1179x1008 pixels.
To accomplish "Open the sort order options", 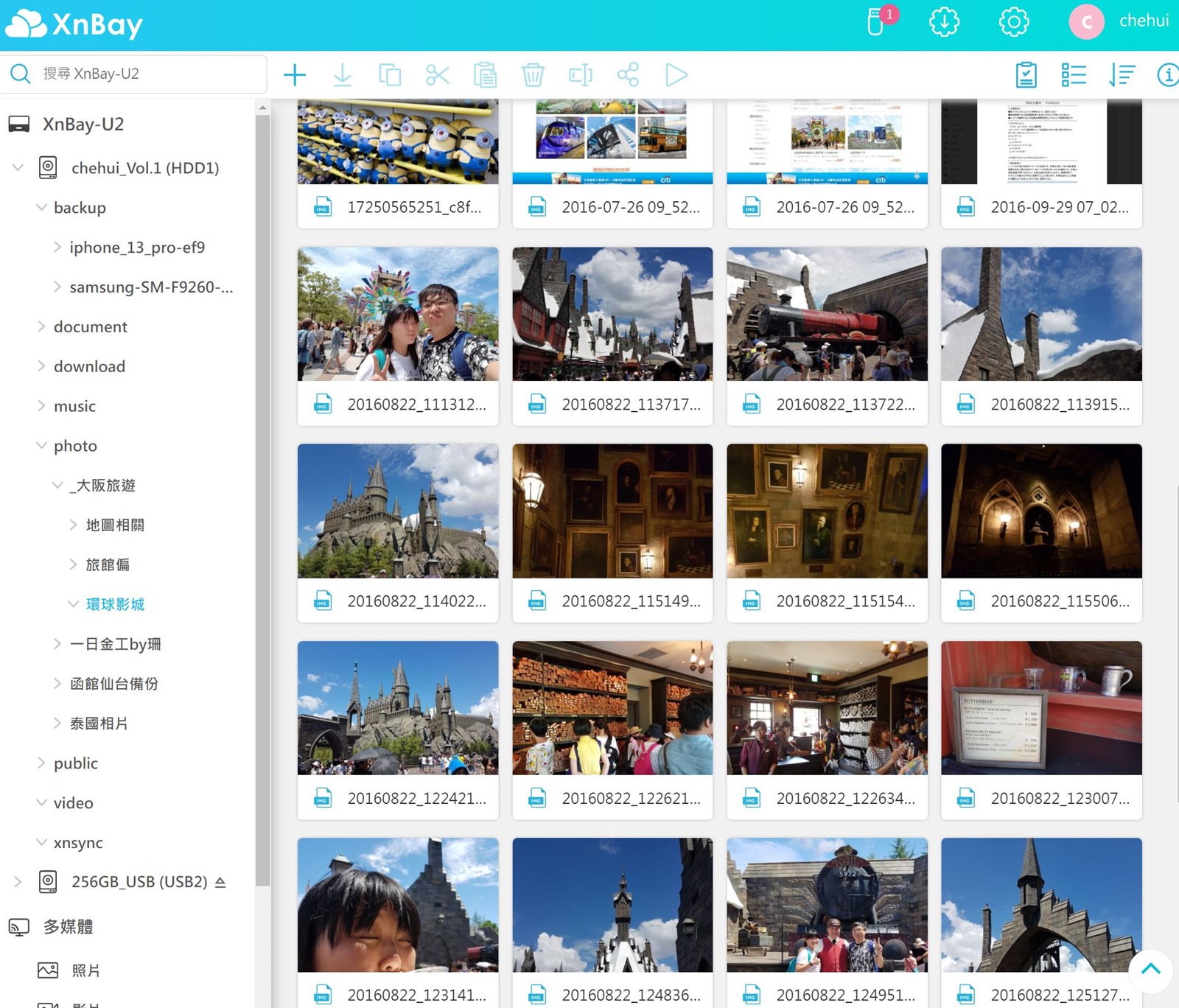I will coord(1122,74).
